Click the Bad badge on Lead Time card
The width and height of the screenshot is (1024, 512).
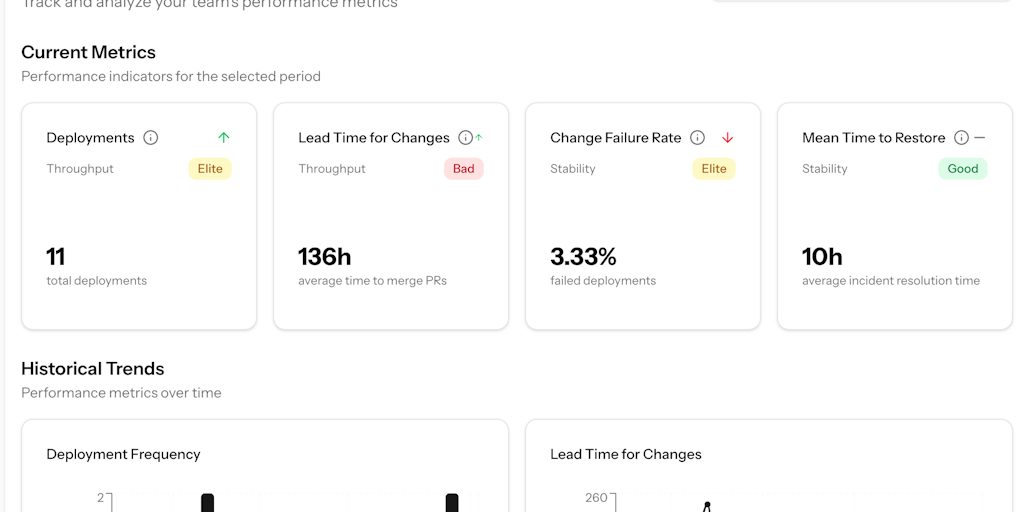point(463,169)
